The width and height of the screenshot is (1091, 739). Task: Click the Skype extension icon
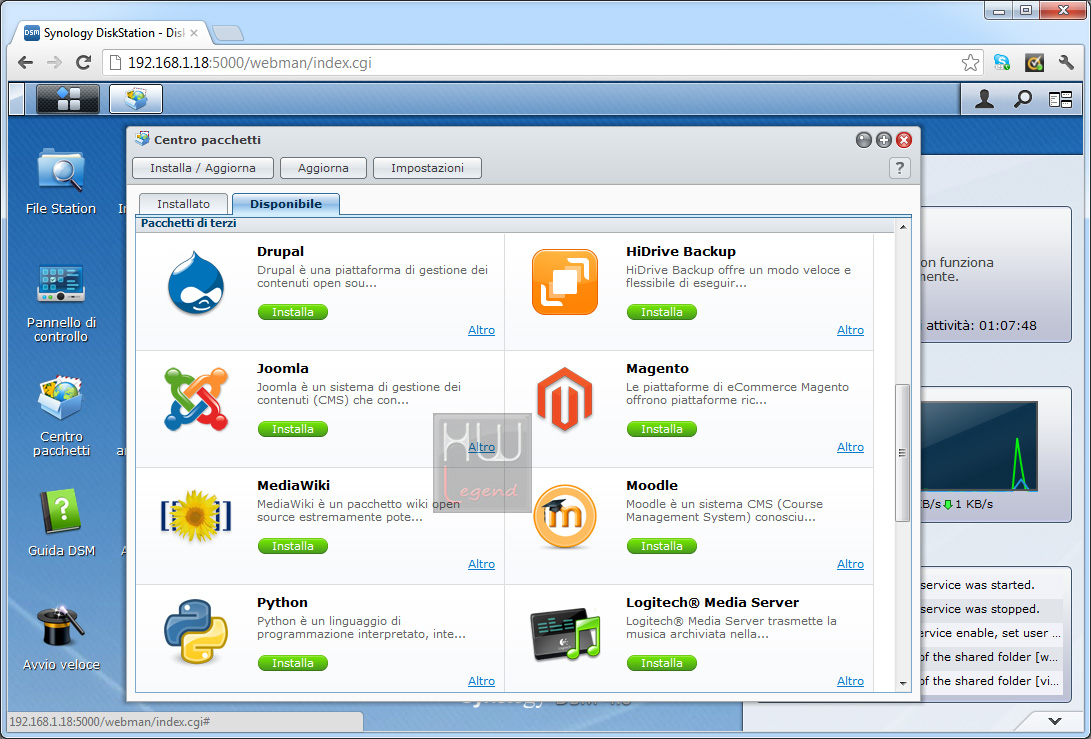(x=1002, y=63)
